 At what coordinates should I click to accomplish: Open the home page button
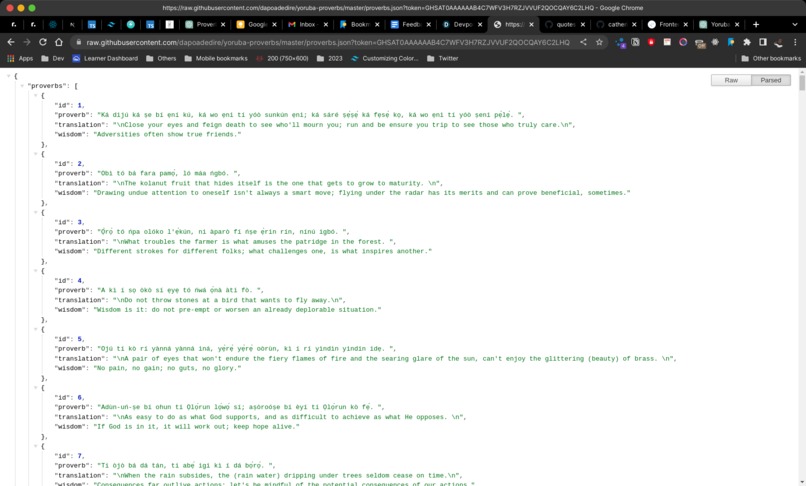click(x=59, y=42)
